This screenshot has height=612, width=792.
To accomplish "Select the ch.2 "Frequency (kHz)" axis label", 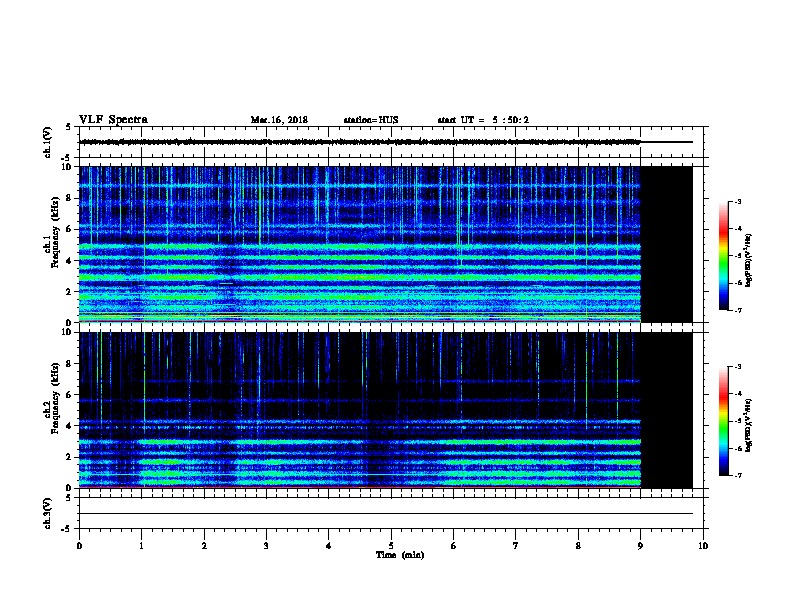I will coord(56,398).
